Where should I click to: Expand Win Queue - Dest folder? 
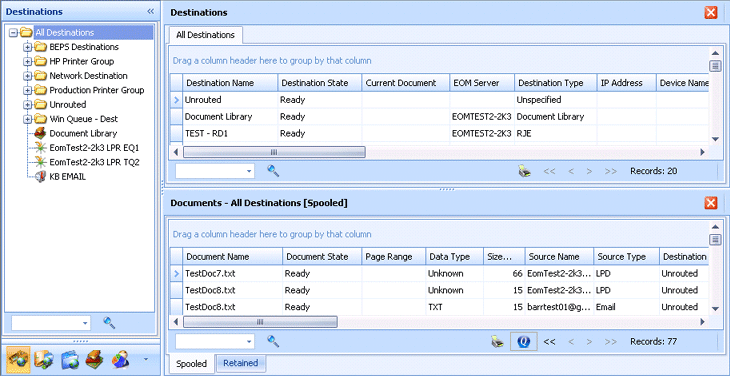click(x=27, y=119)
